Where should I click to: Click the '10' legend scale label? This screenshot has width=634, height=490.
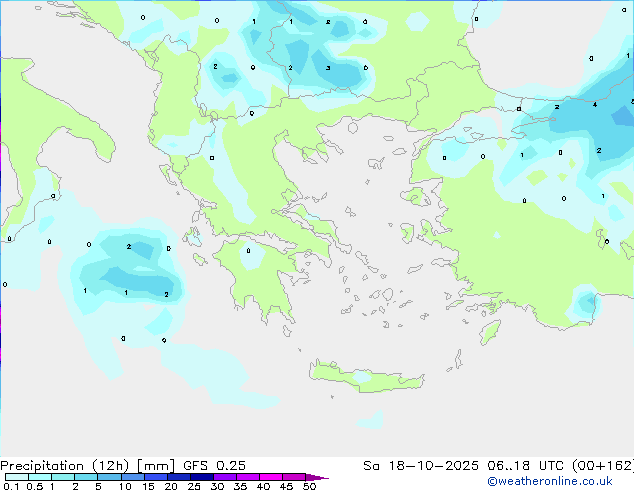(x=125, y=486)
